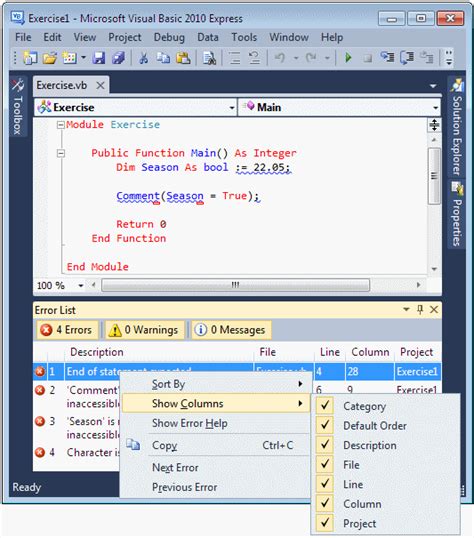Sort by the Line column header

[330, 352]
